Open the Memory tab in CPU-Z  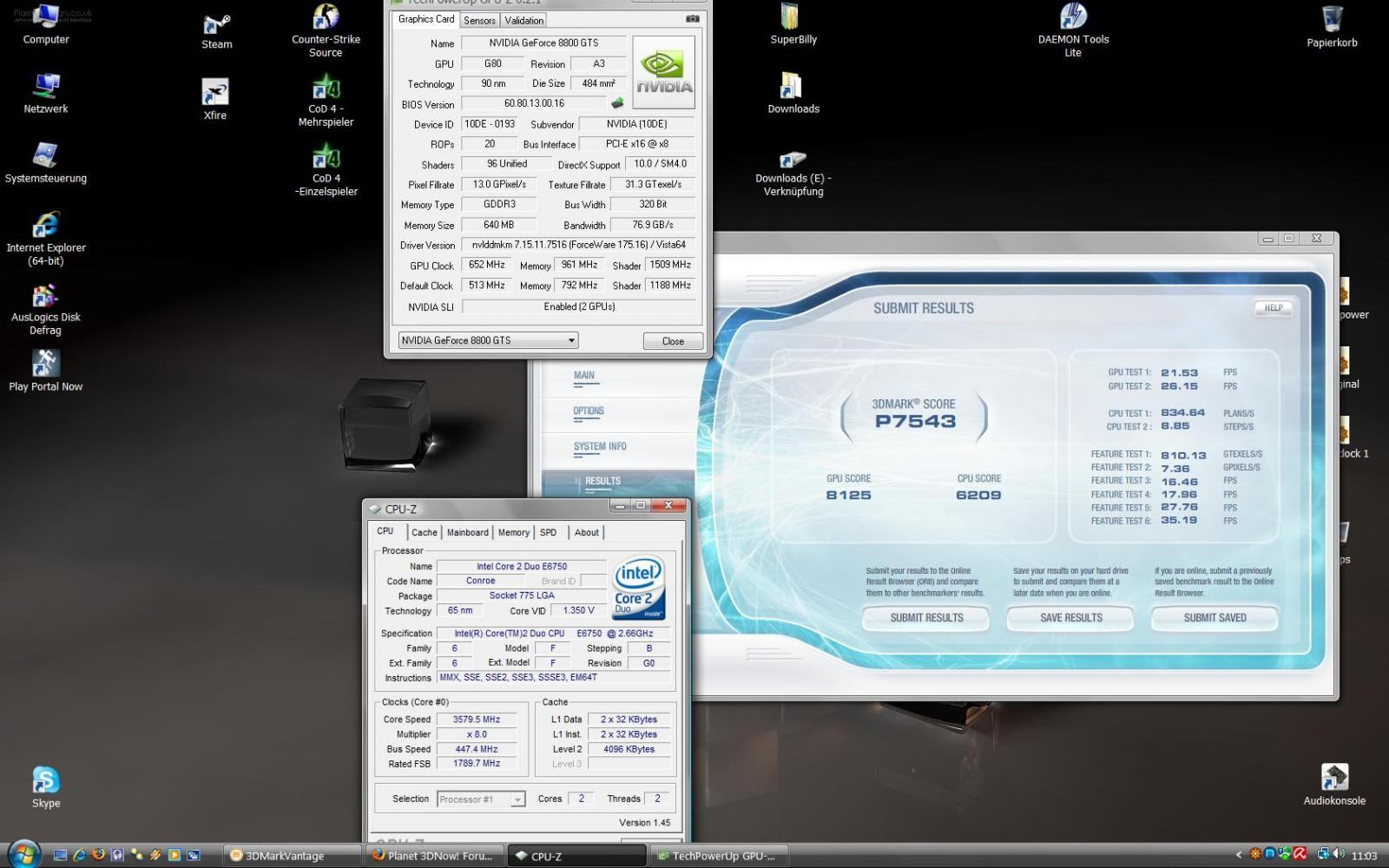click(x=513, y=532)
